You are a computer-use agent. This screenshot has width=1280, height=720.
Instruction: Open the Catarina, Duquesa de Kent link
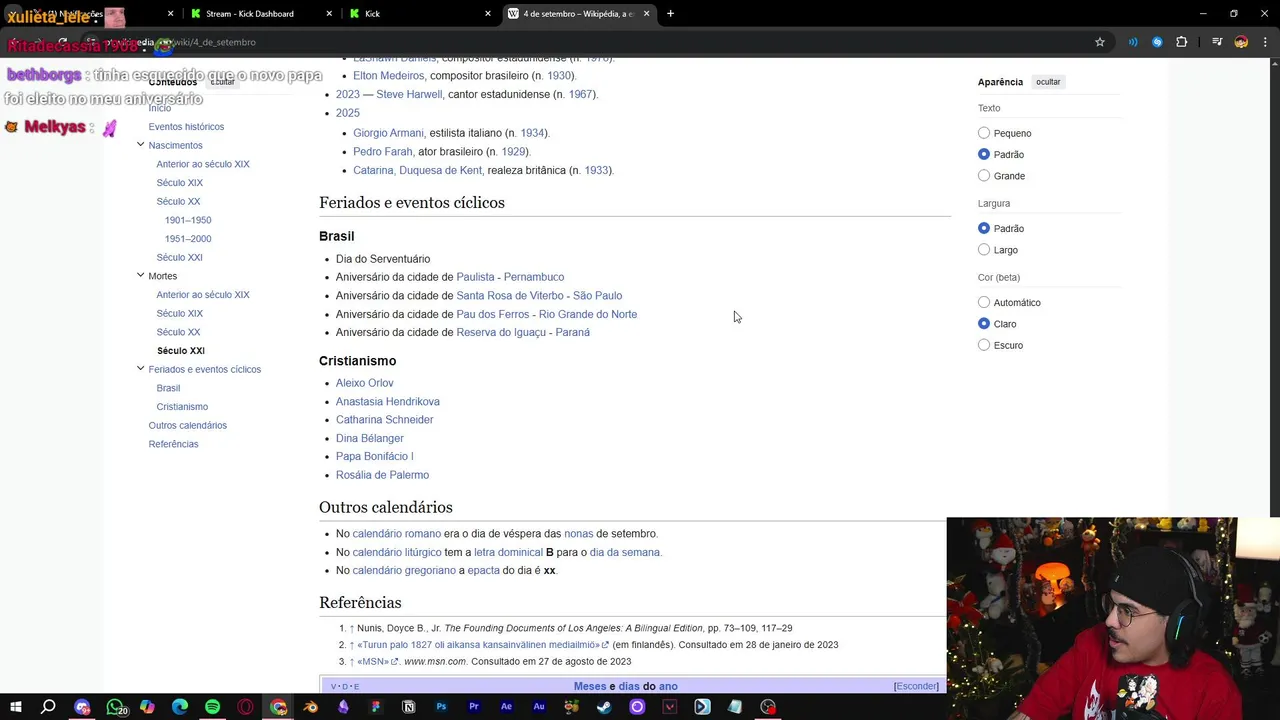(417, 170)
